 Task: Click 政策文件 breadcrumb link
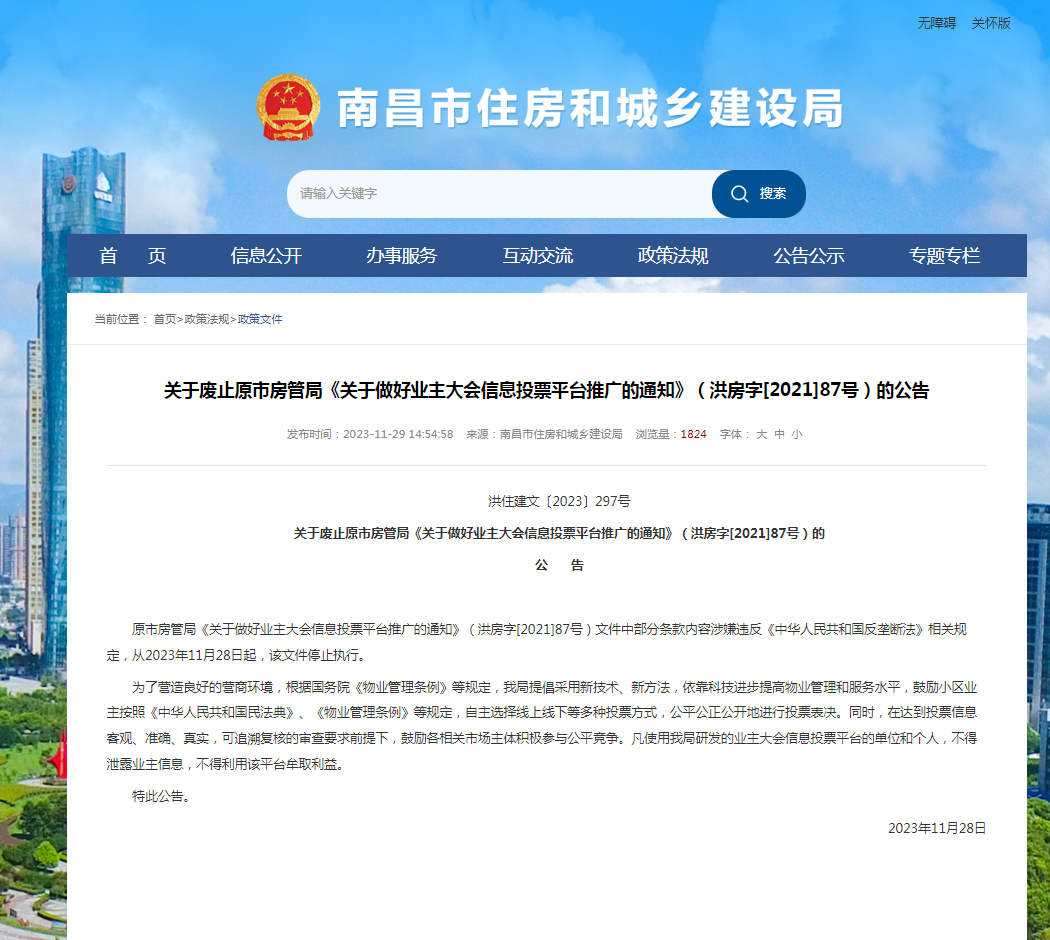coord(260,319)
